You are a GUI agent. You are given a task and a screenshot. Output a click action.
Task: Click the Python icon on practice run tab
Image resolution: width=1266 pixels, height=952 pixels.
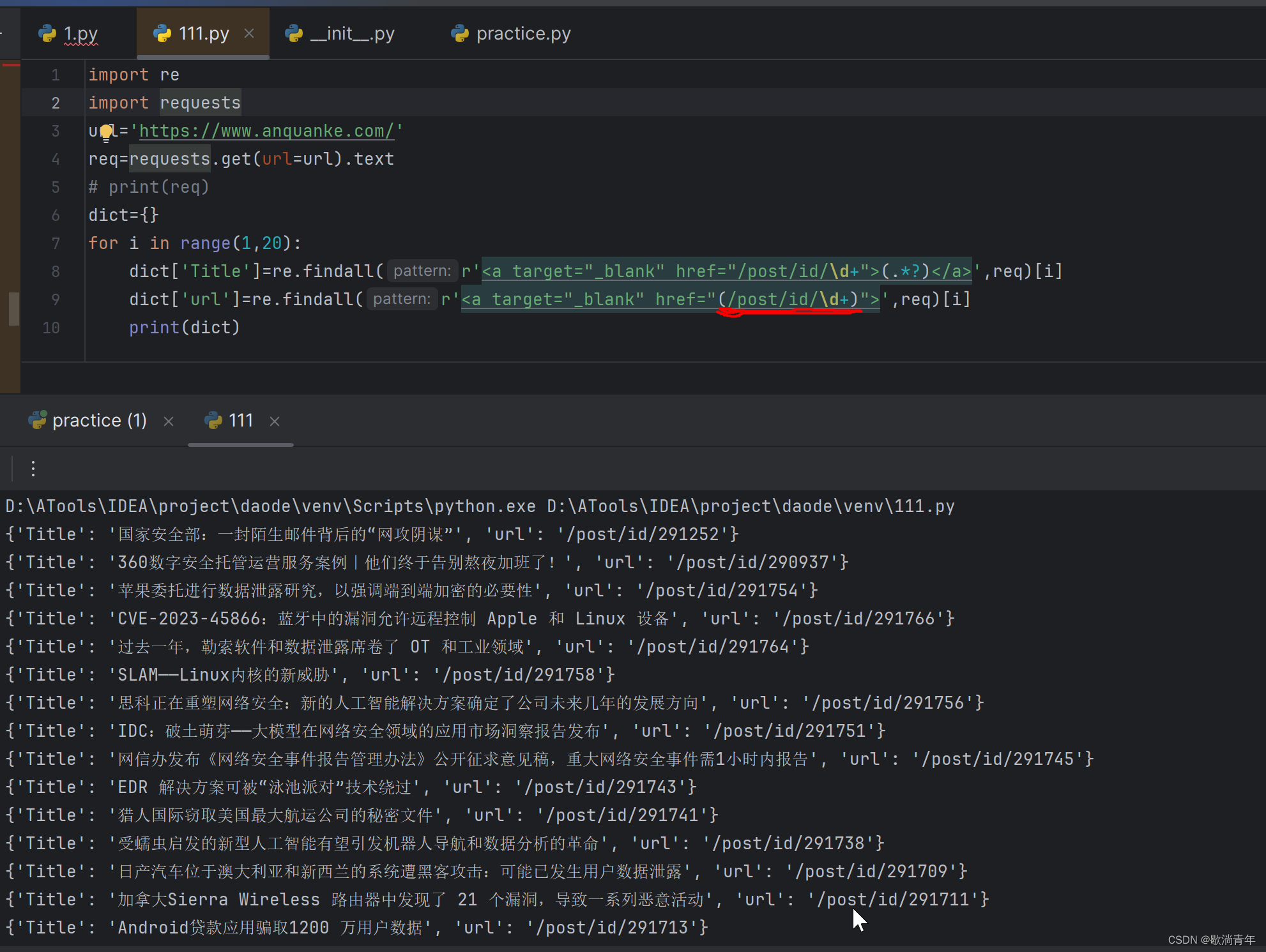coord(38,420)
